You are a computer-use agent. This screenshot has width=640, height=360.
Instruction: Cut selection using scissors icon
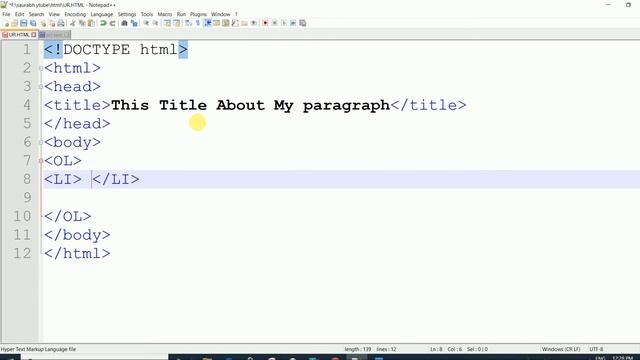[x=72, y=23]
